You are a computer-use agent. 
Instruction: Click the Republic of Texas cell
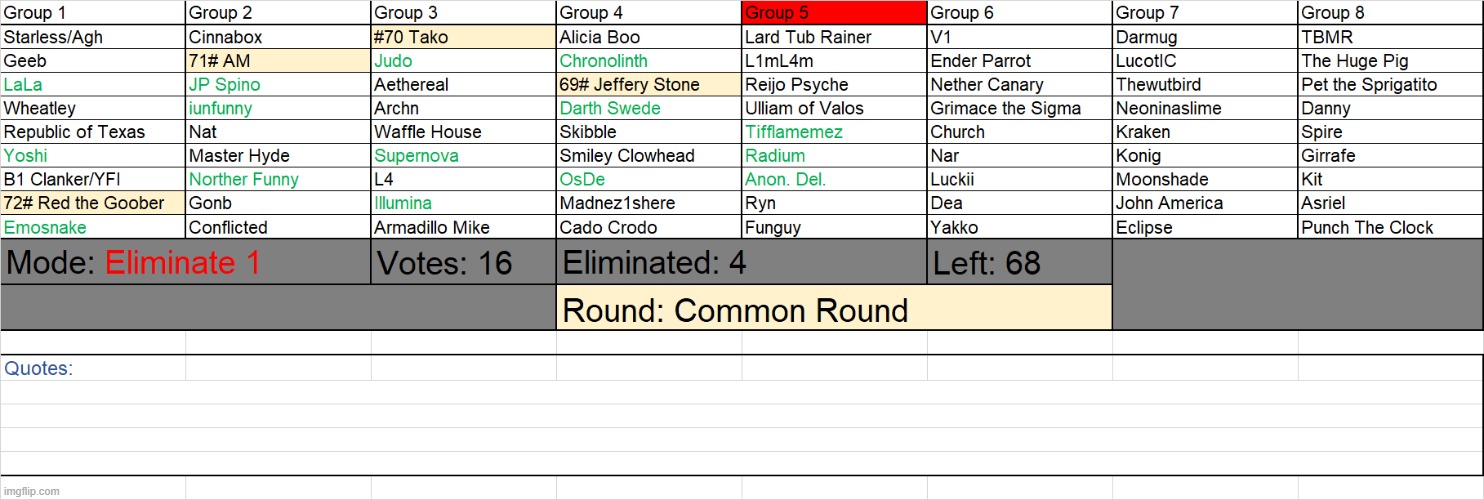(x=75, y=132)
